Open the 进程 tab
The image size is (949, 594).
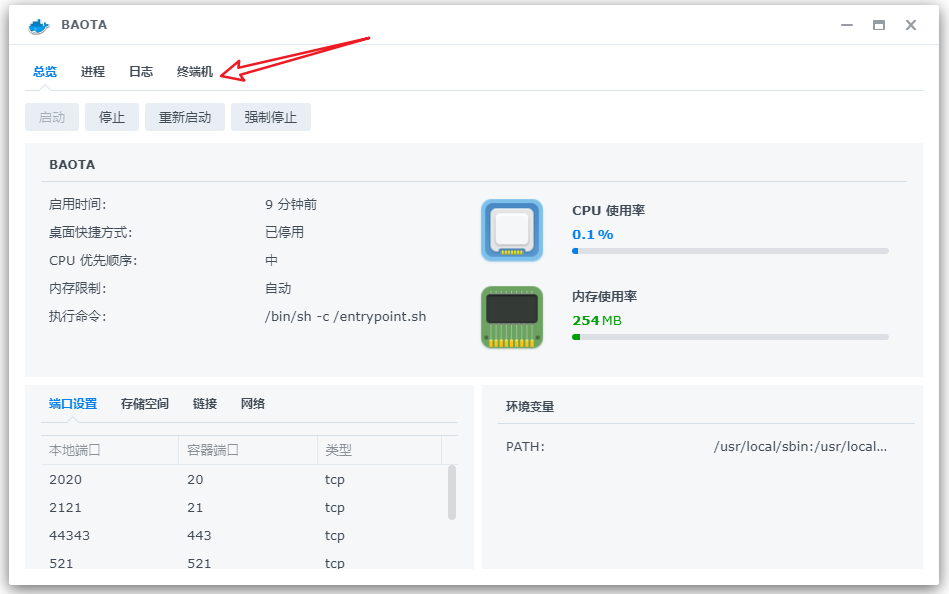coord(92,71)
